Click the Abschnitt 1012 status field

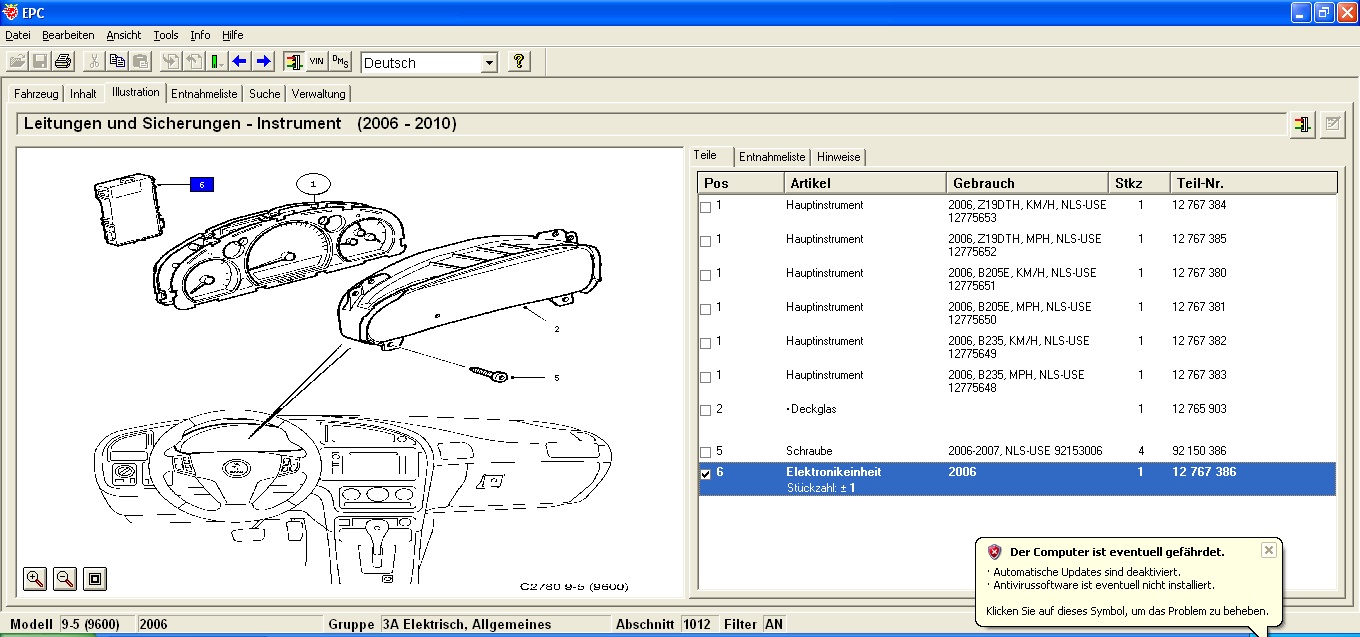[x=697, y=624]
